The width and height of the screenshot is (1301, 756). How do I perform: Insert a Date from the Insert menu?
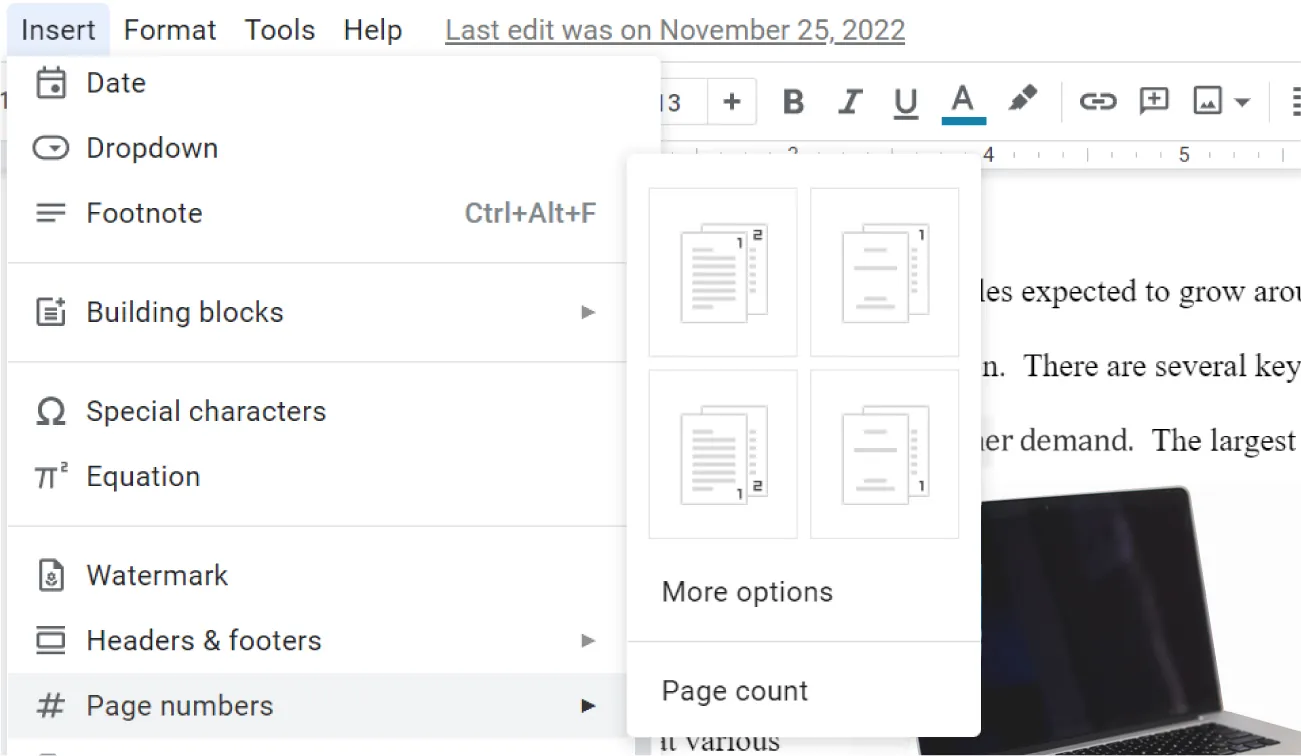[116, 83]
